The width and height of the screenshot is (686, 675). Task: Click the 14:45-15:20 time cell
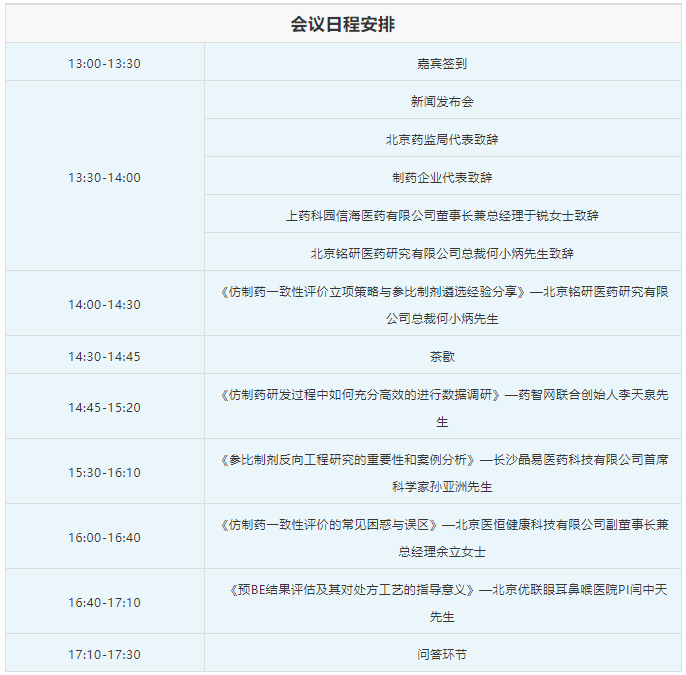click(104, 407)
